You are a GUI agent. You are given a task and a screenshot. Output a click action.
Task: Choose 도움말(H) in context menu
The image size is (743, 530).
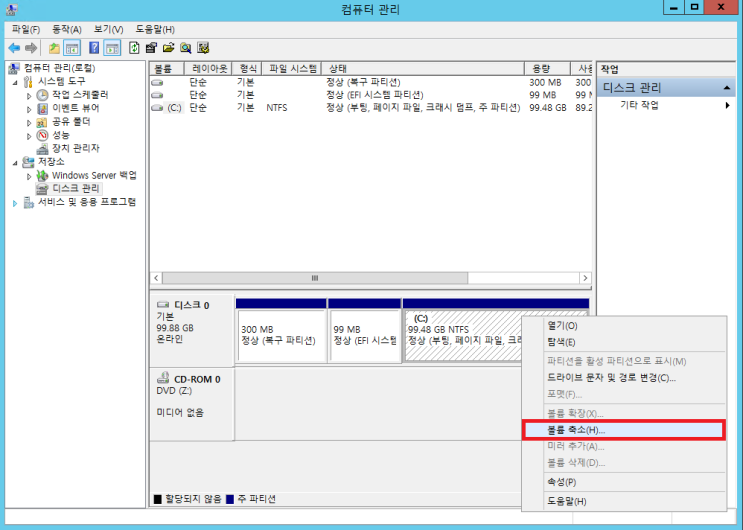(x=624, y=501)
